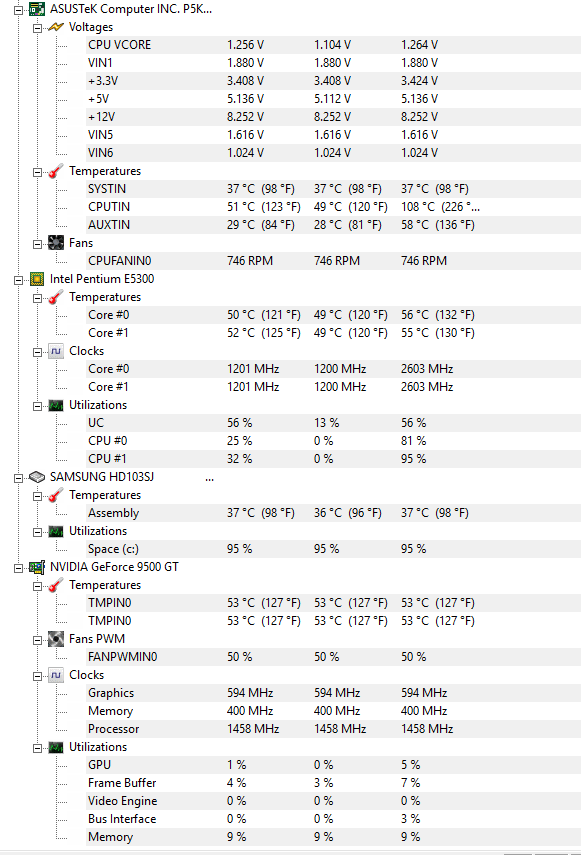Select the CPUTIN temperature row
The image size is (581, 855).
click(333, 207)
